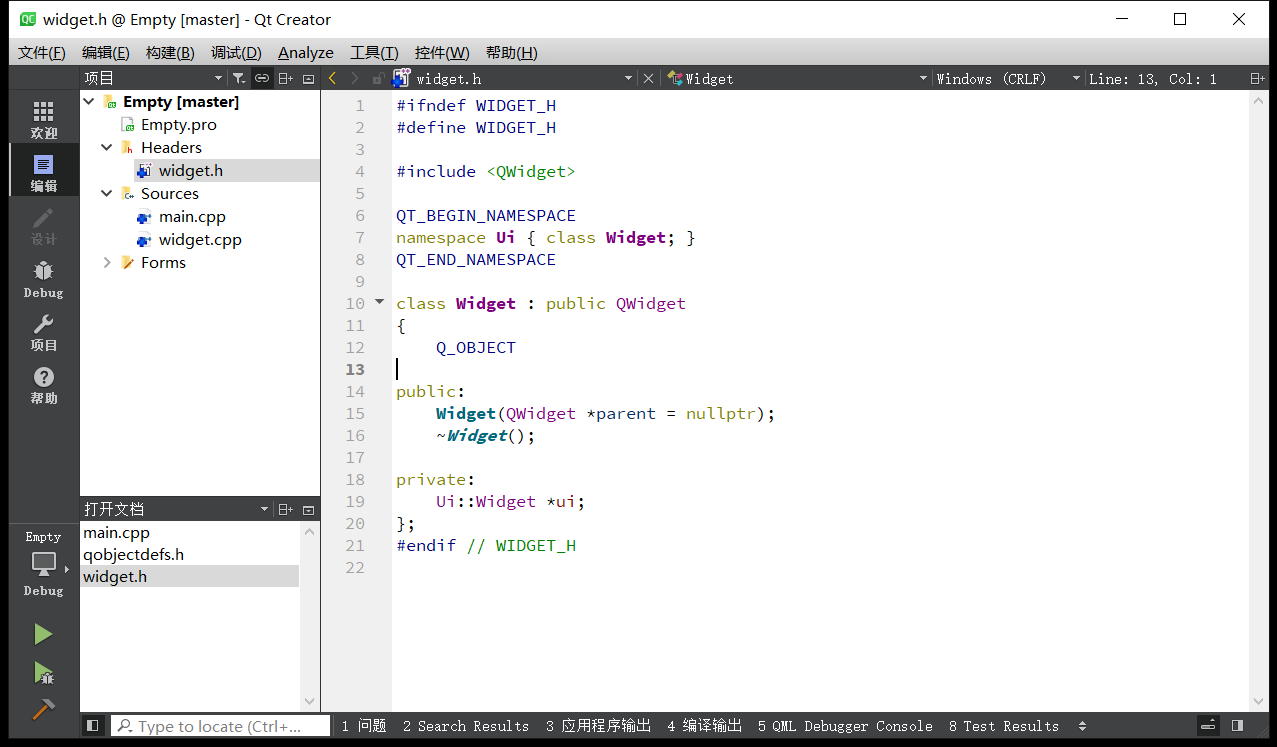
Task: Show the 2 Search Results pane
Action: [x=466, y=726]
